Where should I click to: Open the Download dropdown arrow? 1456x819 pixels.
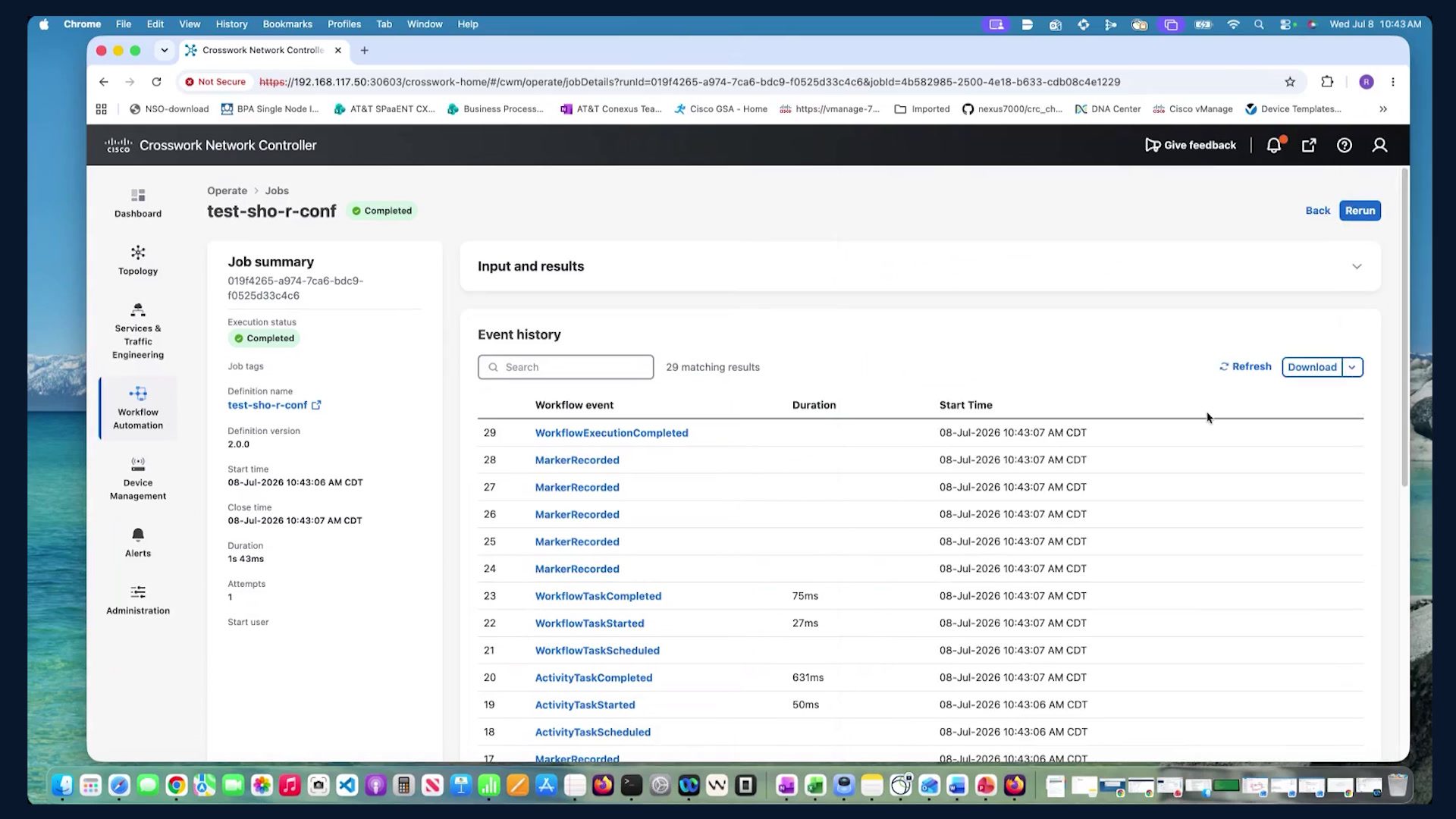tap(1353, 367)
